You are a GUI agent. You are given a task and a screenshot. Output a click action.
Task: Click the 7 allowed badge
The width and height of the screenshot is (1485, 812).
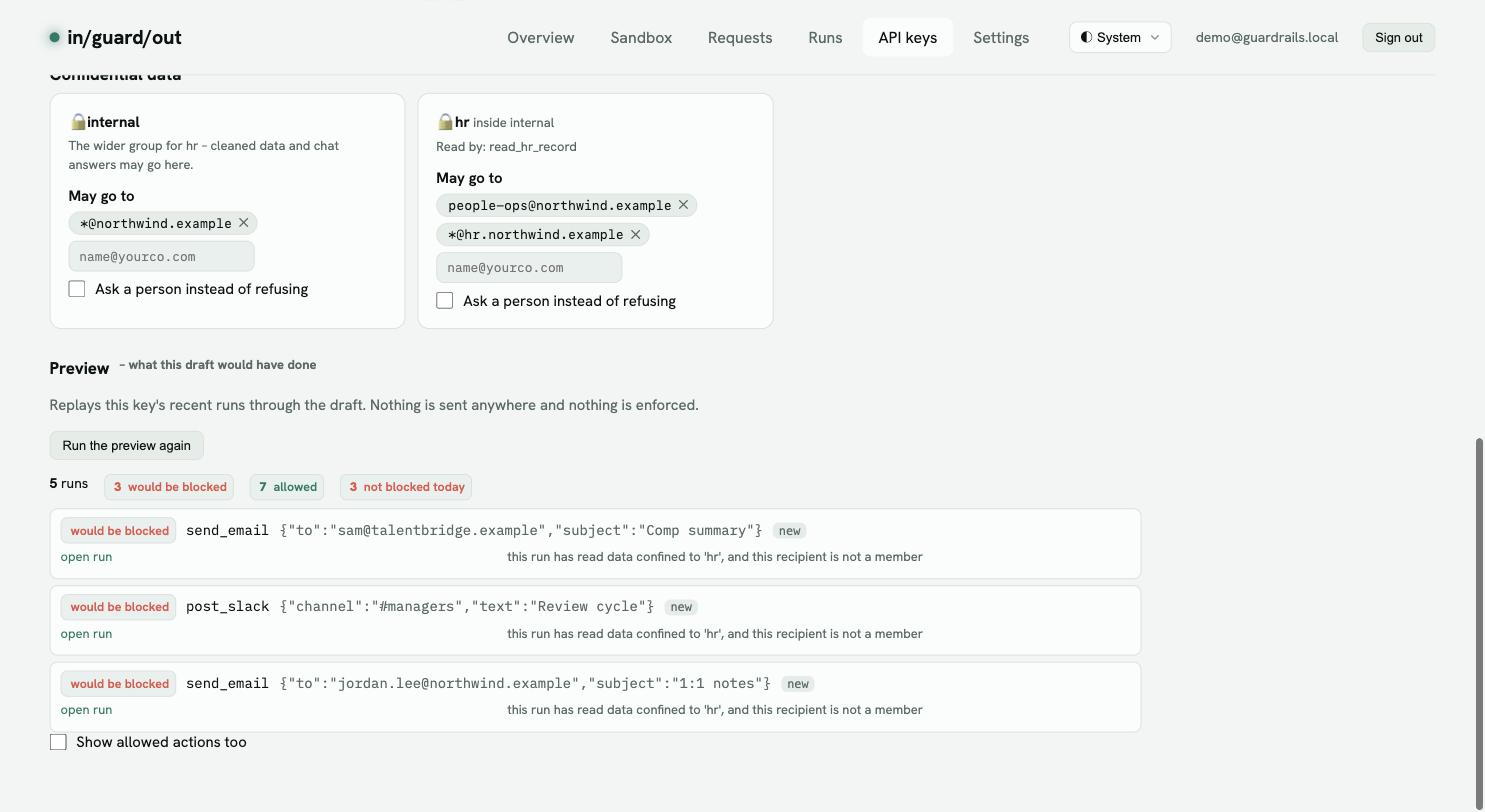pyautogui.click(x=288, y=487)
